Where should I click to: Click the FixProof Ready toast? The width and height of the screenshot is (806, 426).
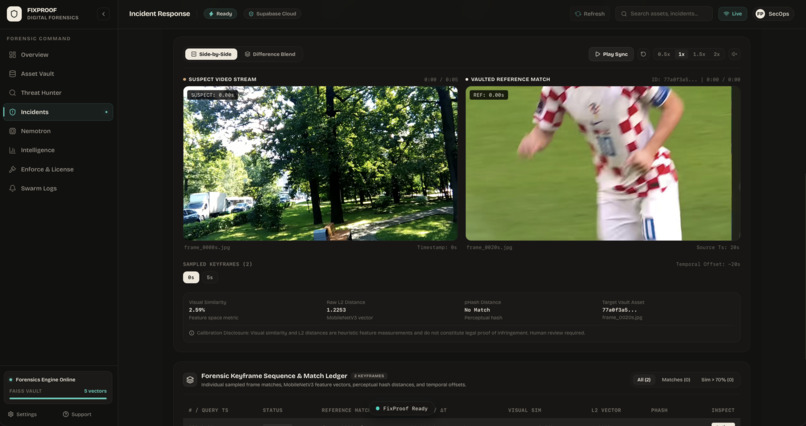(401, 409)
